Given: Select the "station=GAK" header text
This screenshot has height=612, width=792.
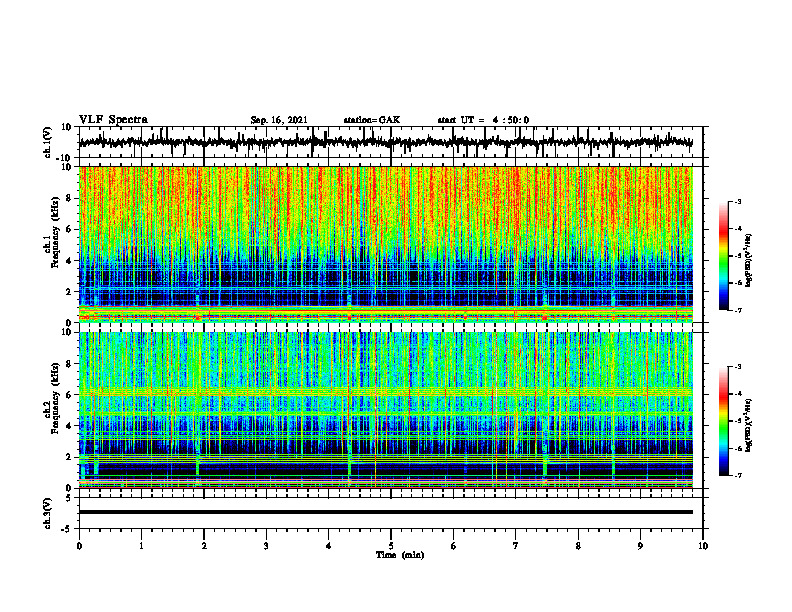Looking at the screenshot, I should click(372, 120).
